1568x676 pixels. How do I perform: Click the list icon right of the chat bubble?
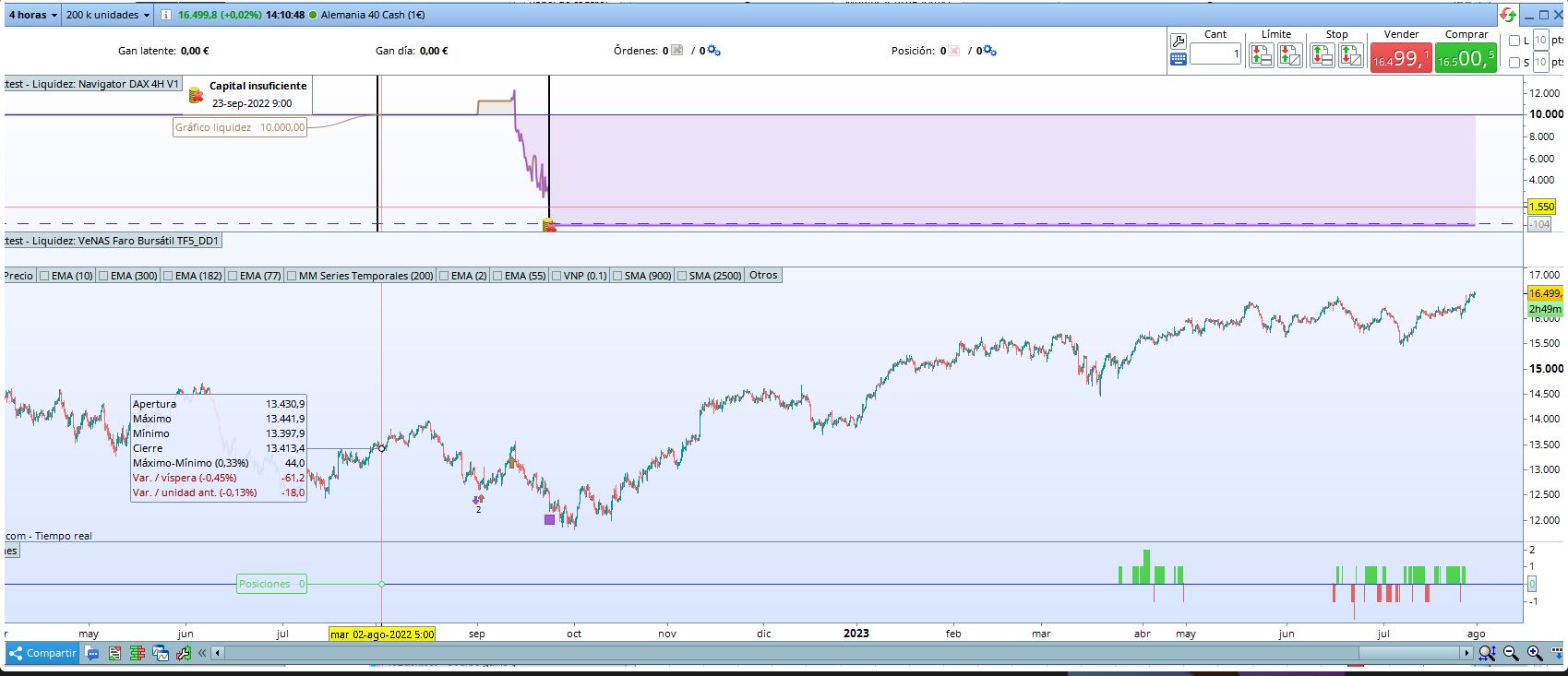114,653
